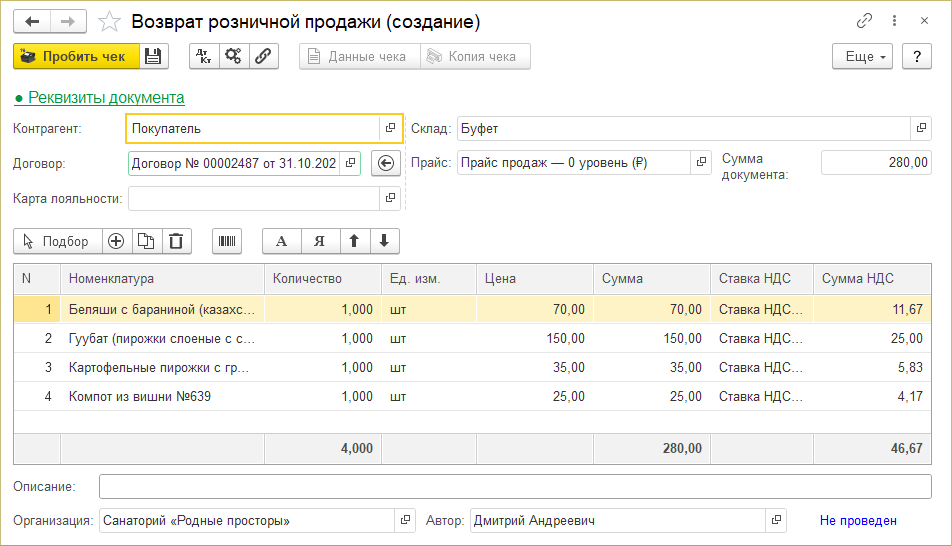Open the Еще dropdown menu
952x546 pixels.
[862, 57]
